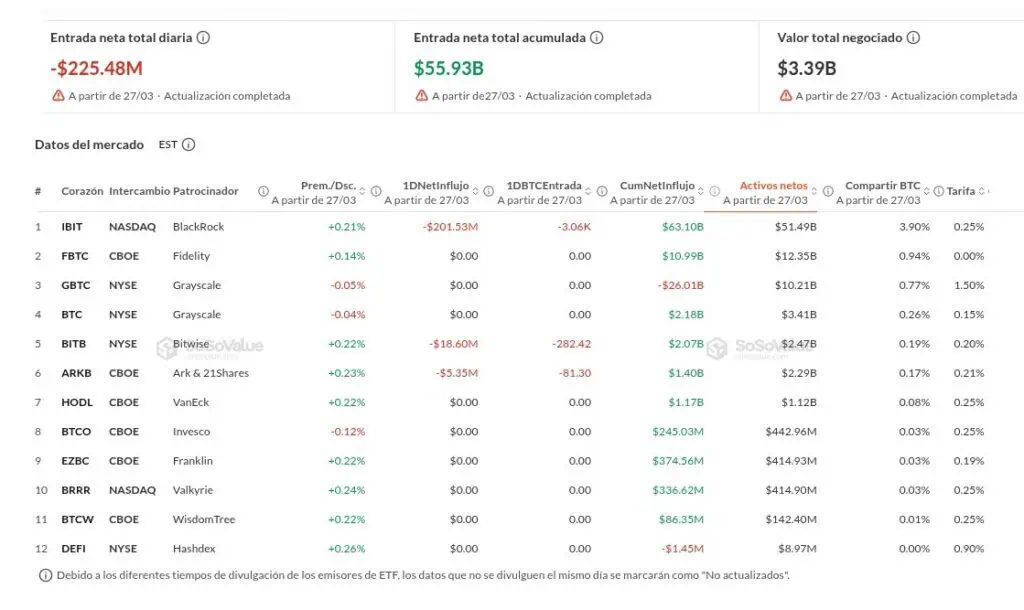Click info icon beside Entrada neta total acumulada

tap(596, 38)
